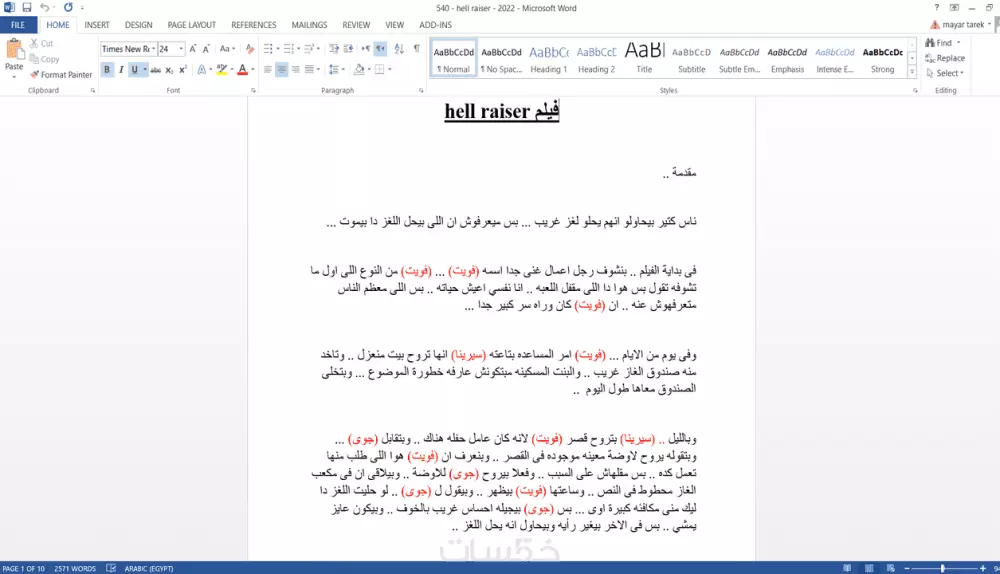Image resolution: width=1000 pixels, height=574 pixels.
Task: Click the Save icon in quick access toolbar
Action: [x=26, y=8]
